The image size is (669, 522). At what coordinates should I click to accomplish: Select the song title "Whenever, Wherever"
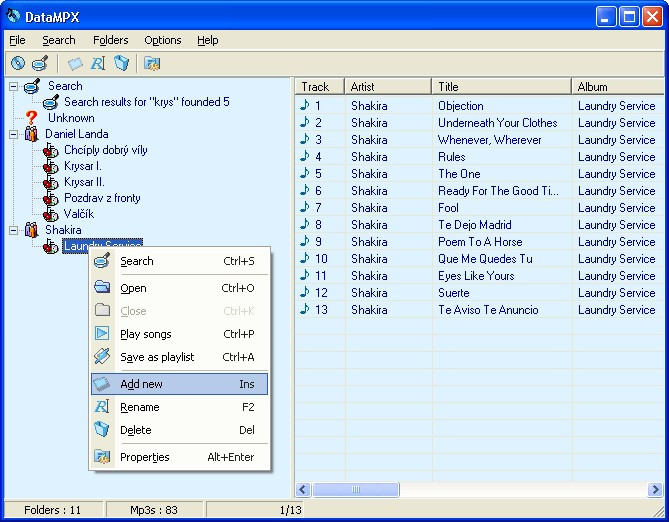point(489,140)
